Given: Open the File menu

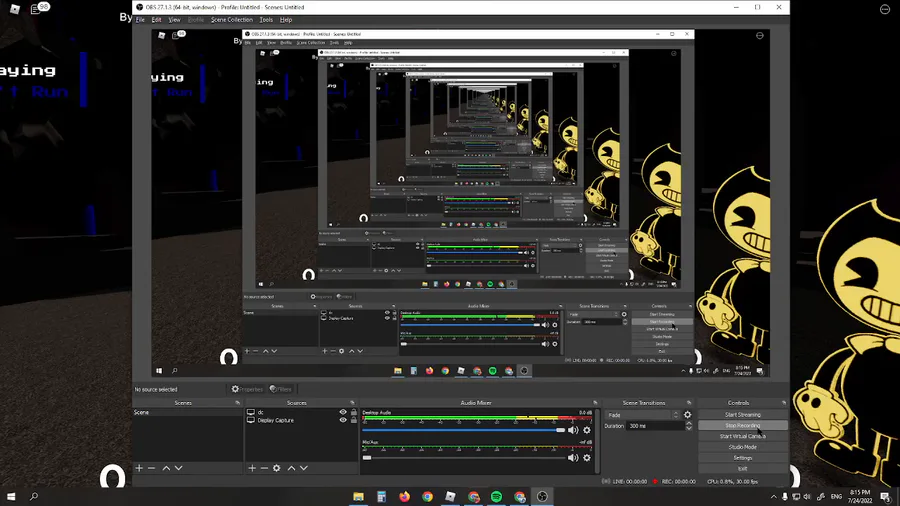Looking at the screenshot, I should click(x=140, y=20).
